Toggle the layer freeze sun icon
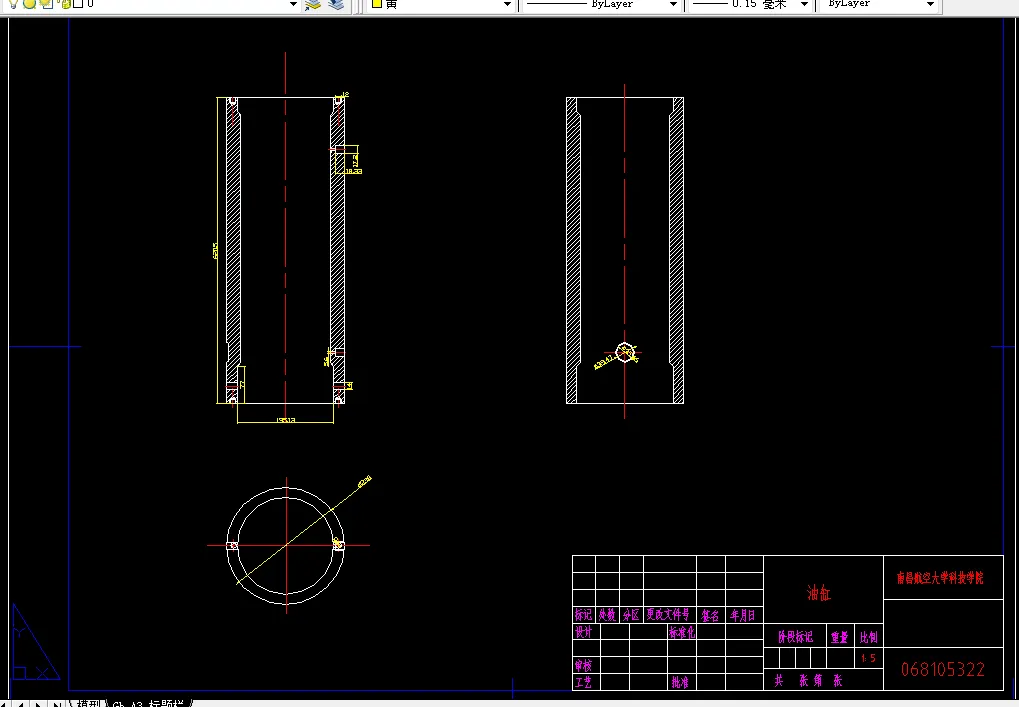This screenshot has height=707, width=1019. pyautogui.click(x=29, y=3)
